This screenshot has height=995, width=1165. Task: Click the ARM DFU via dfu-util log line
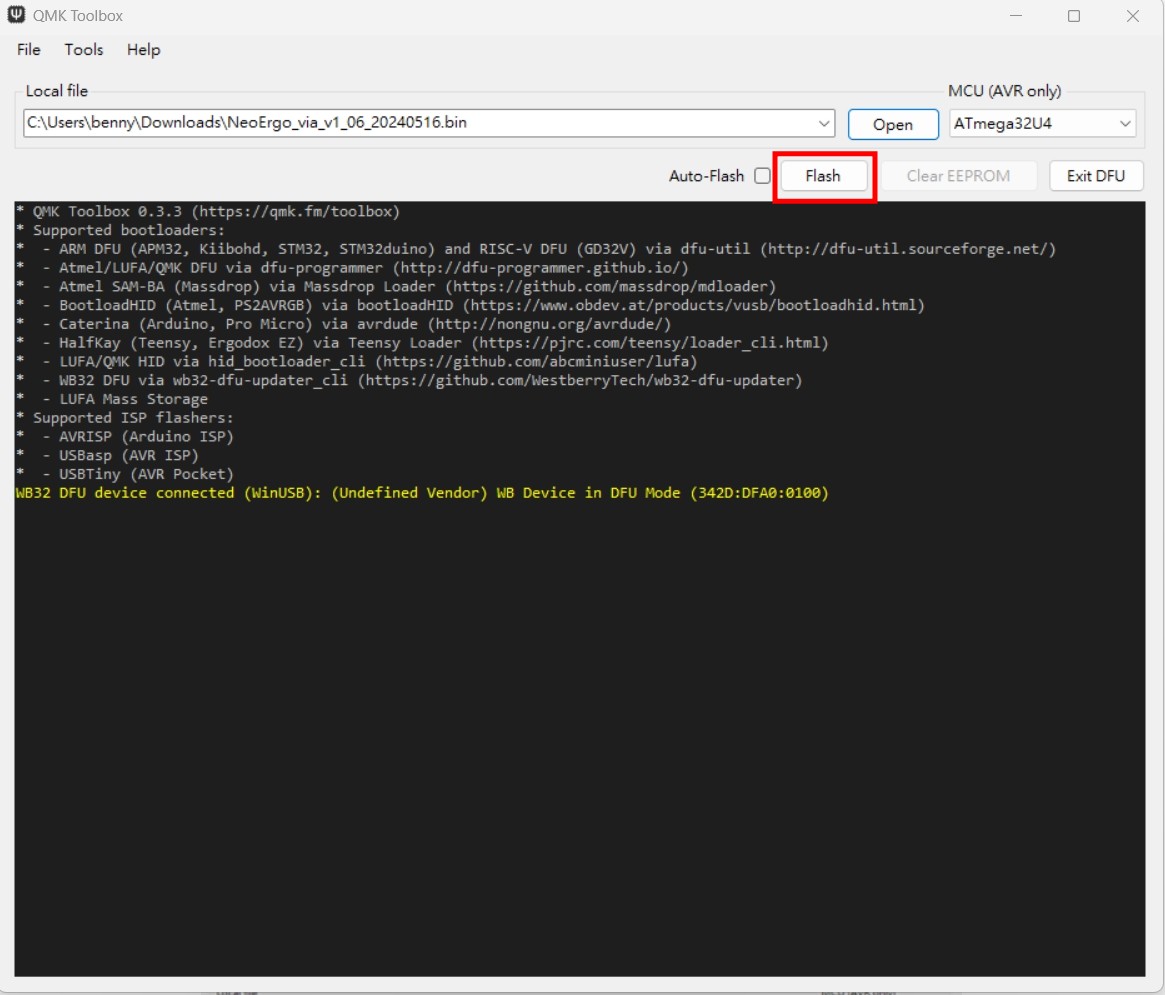[x=536, y=249]
